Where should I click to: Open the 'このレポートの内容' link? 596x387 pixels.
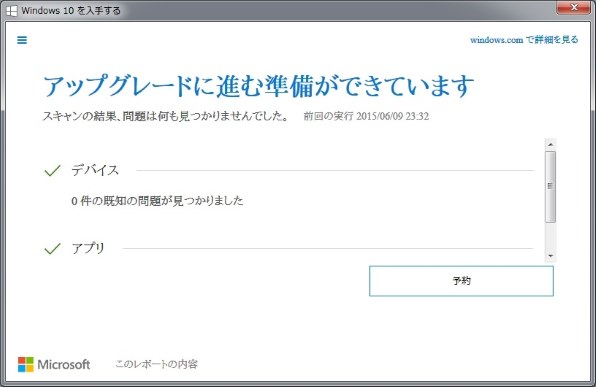click(x=157, y=364)
